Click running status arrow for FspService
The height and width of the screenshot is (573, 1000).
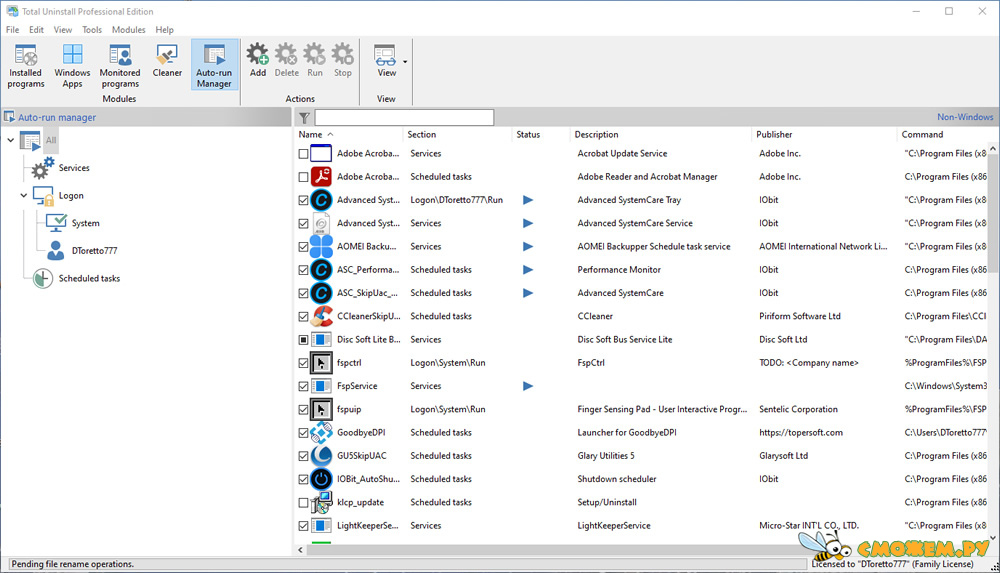tap(527, 386)
